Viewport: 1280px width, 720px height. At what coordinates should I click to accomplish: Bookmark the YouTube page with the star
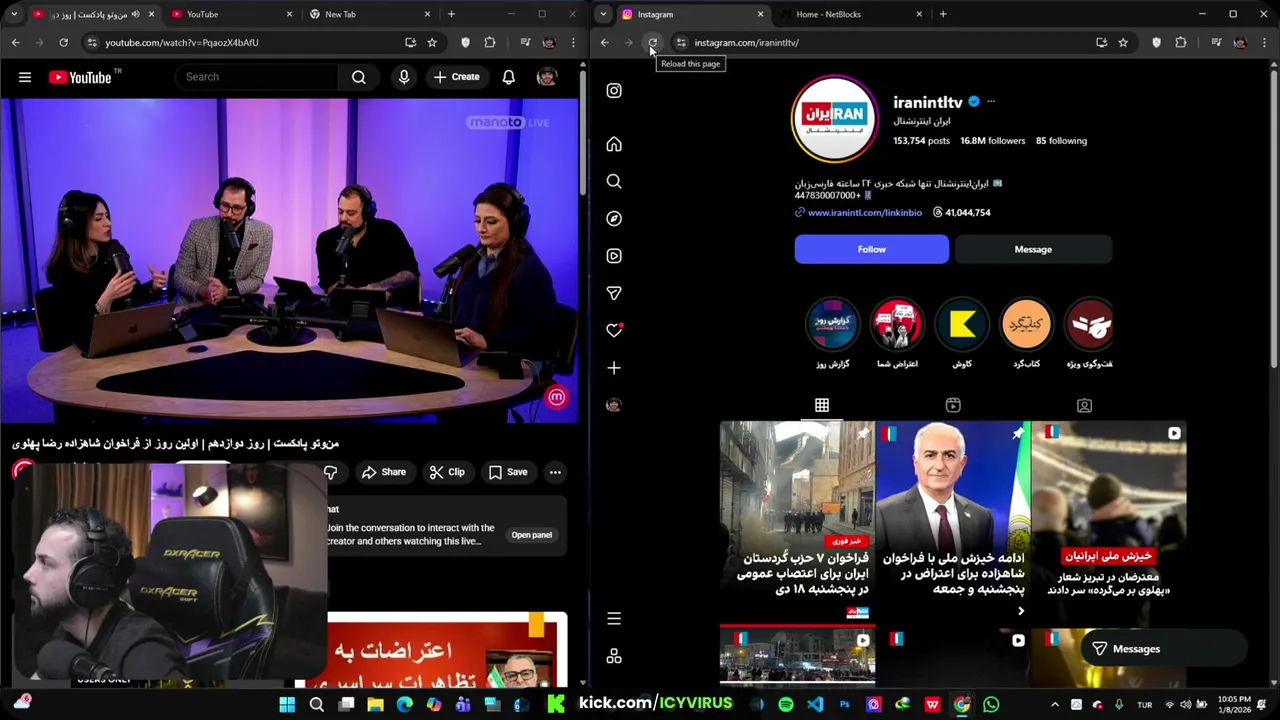432,43
